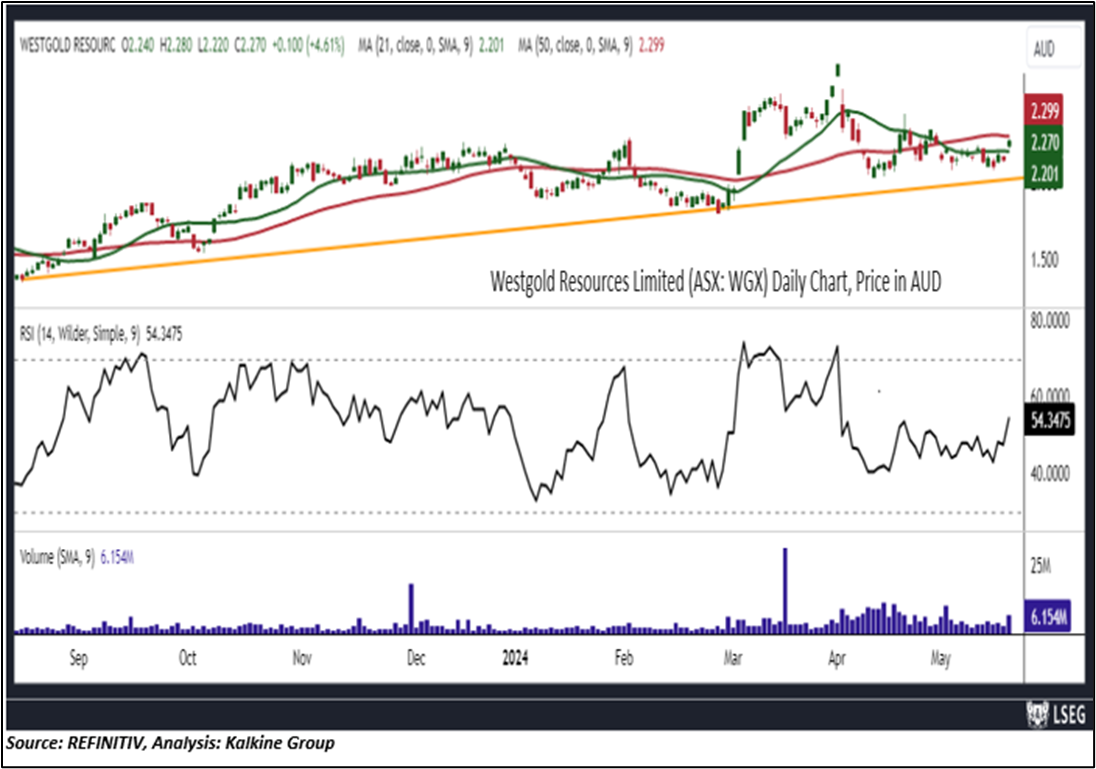This screenshot has height=769, width=1096.
Task: Click the 54.3475 RSI value tag
Action: pos(1050,419)
